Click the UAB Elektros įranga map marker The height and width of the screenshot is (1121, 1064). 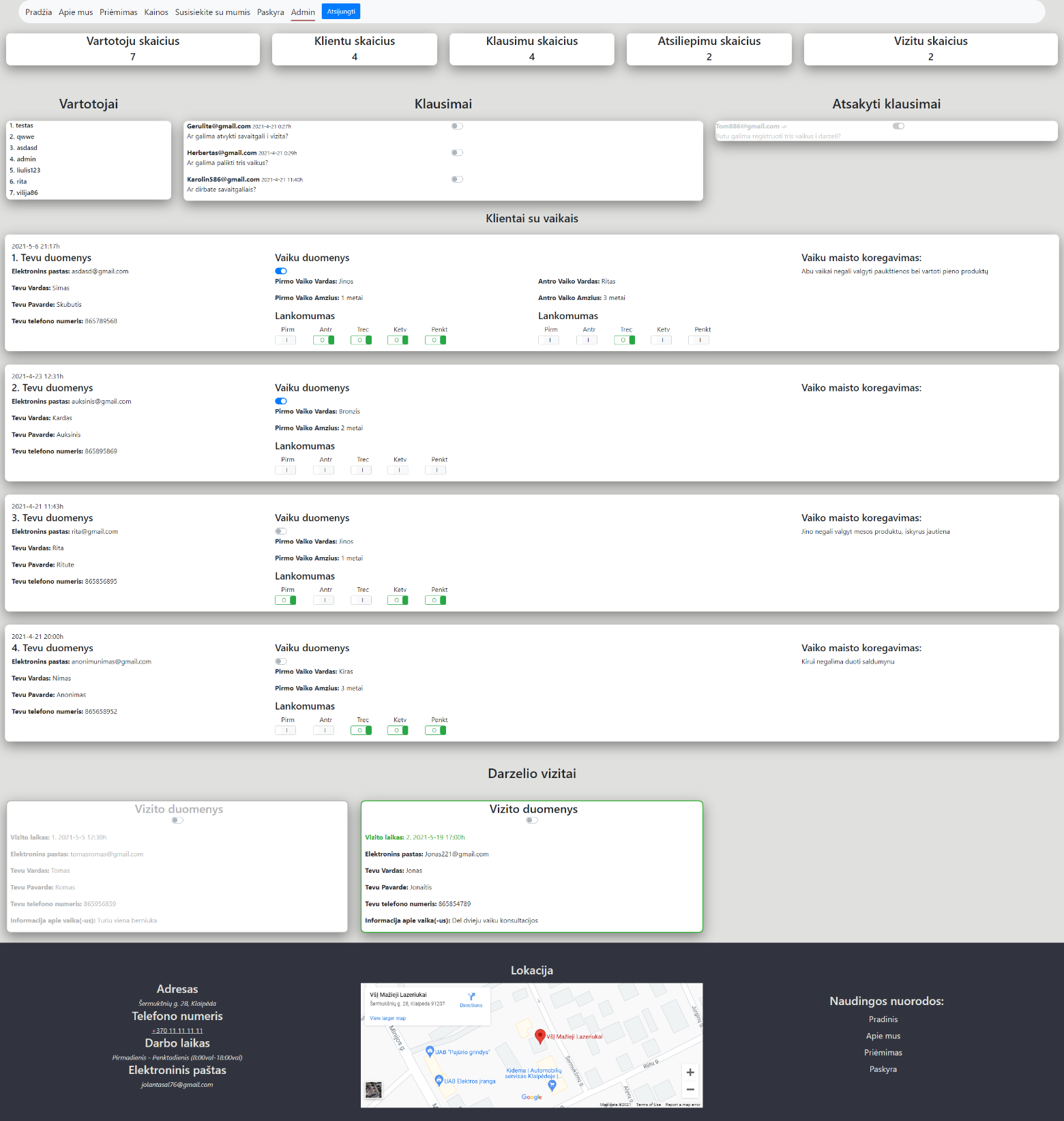tap(439, 1080)
